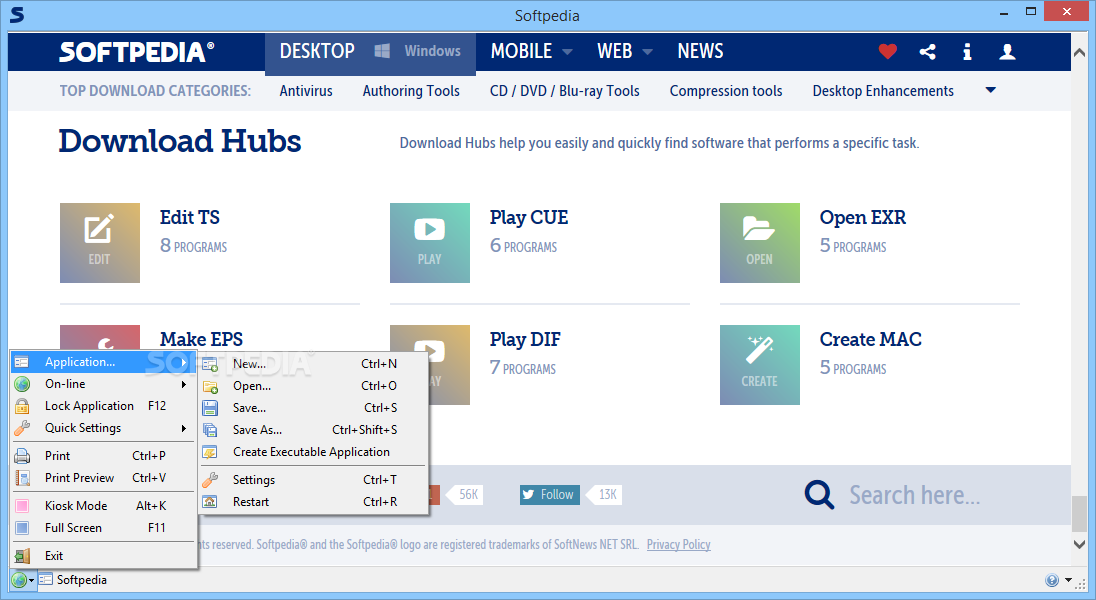This screenshot has height=600, width=1096.
Task: Open Desktop Enhancements category
Action: [883, 91]
